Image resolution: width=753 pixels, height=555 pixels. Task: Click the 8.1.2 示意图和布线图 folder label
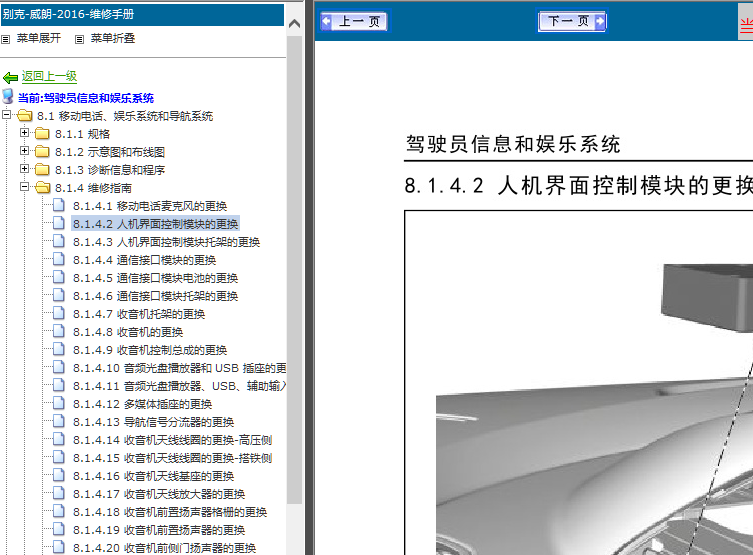110,152
